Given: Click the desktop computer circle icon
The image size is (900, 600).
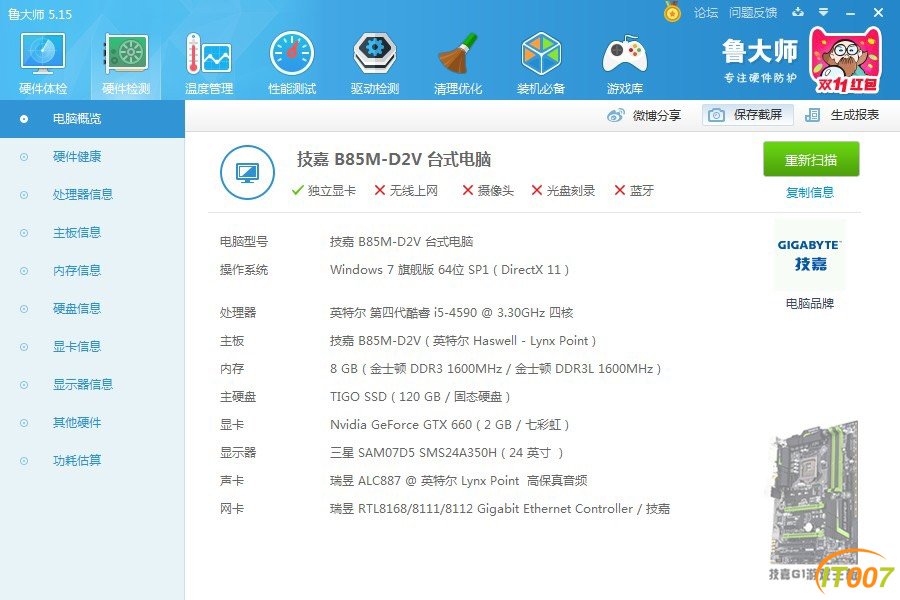Looking at the screenshot, I should point(247,172).
